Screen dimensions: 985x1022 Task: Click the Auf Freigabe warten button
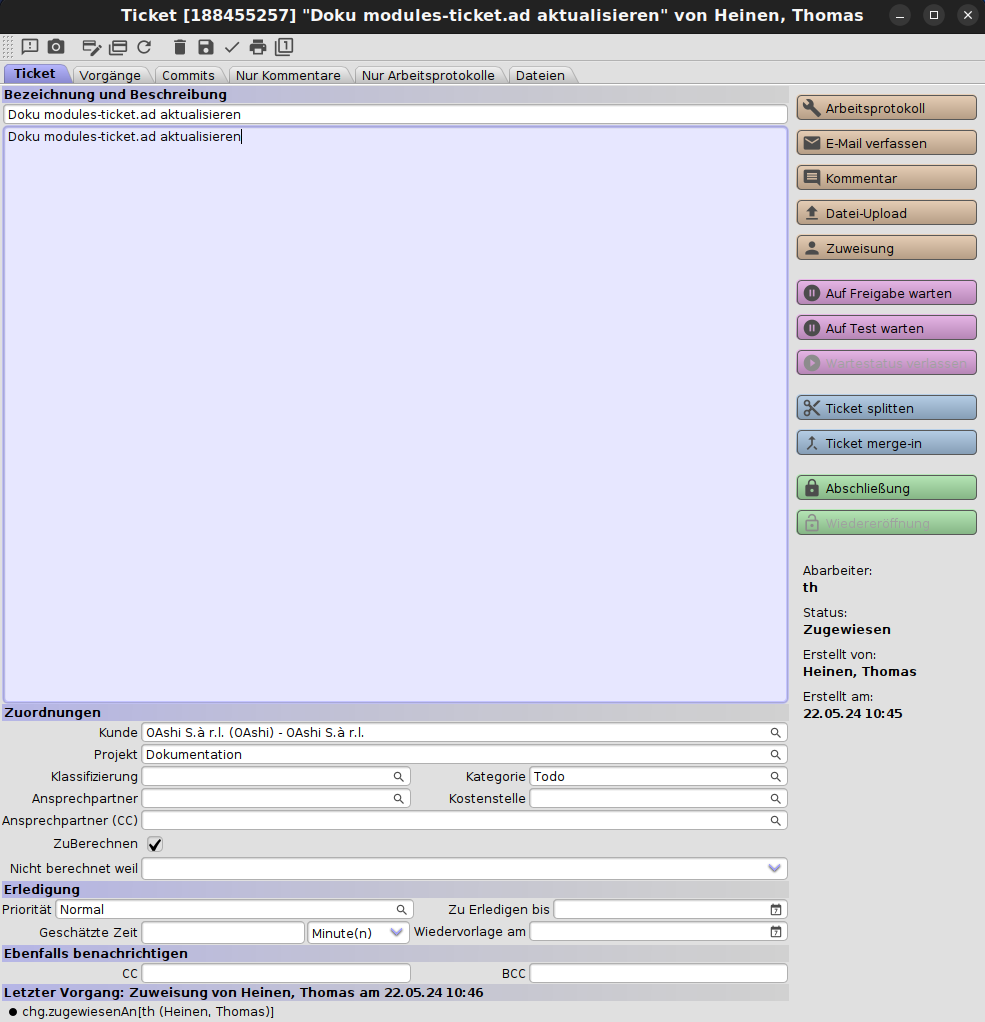[886, 293]
